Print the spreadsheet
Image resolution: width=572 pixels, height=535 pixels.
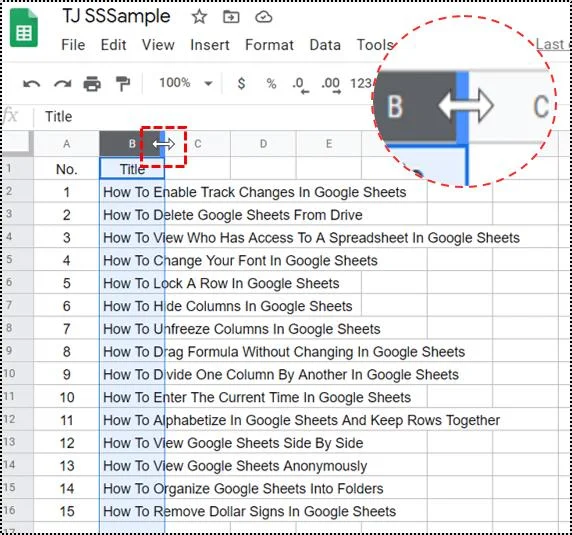coord(92,84)
